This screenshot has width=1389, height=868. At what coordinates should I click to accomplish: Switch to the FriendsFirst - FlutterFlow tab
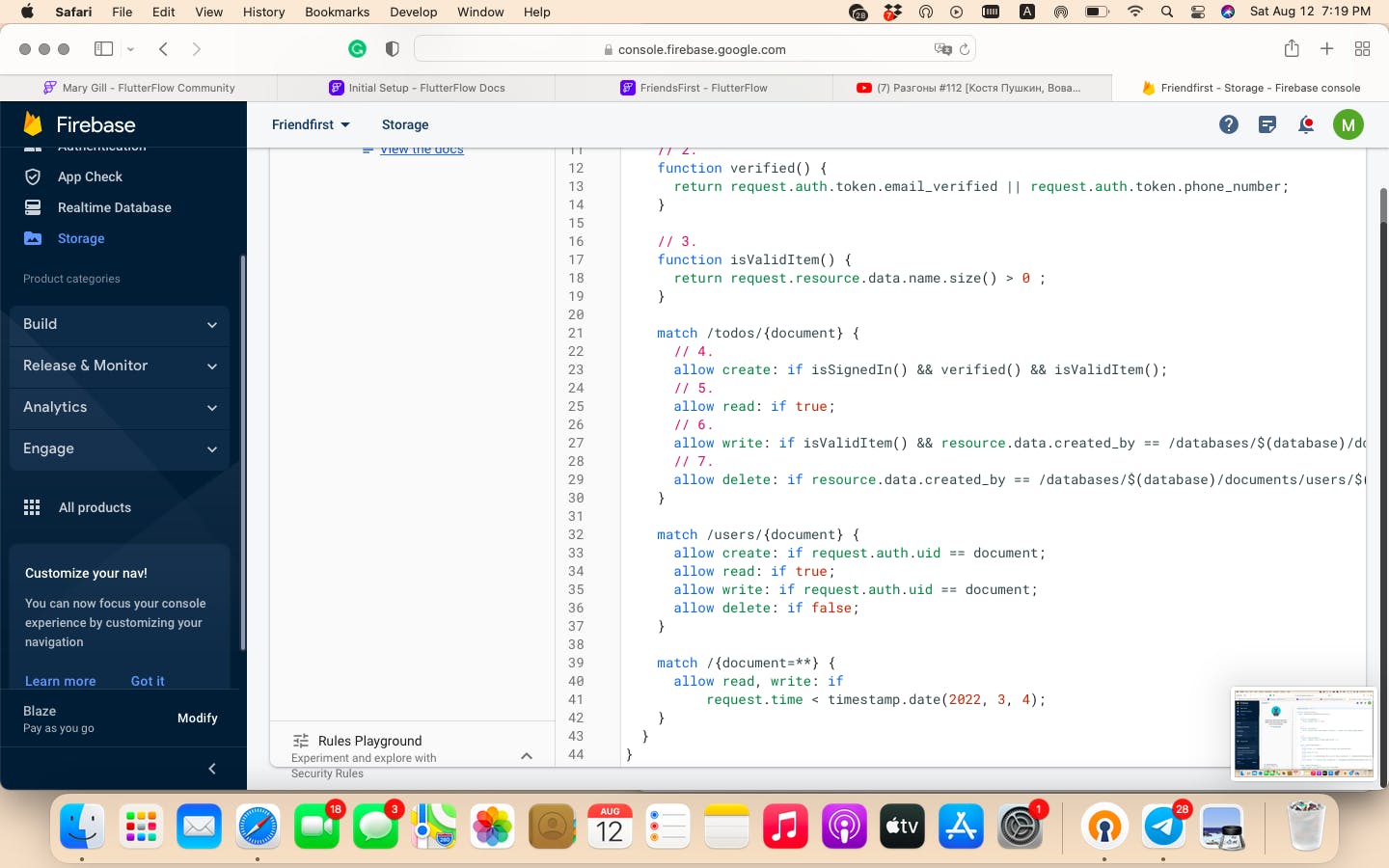pos(694,88)
